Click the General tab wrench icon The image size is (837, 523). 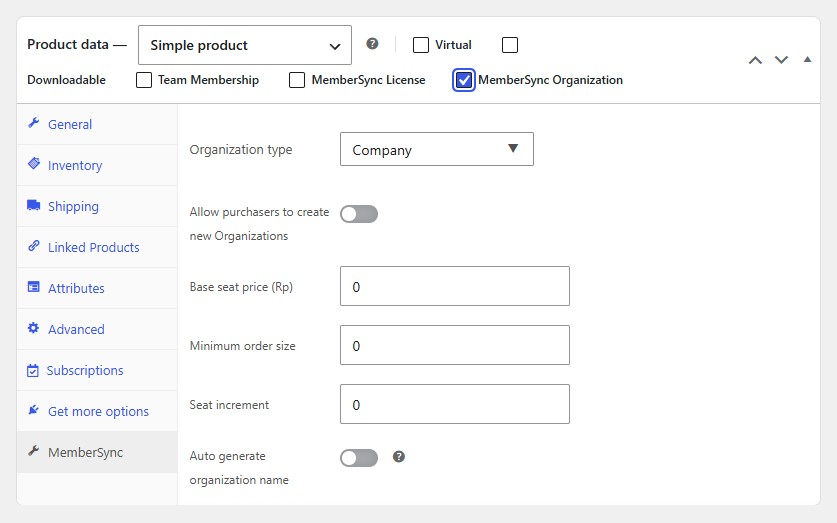[x=34, y=123]
